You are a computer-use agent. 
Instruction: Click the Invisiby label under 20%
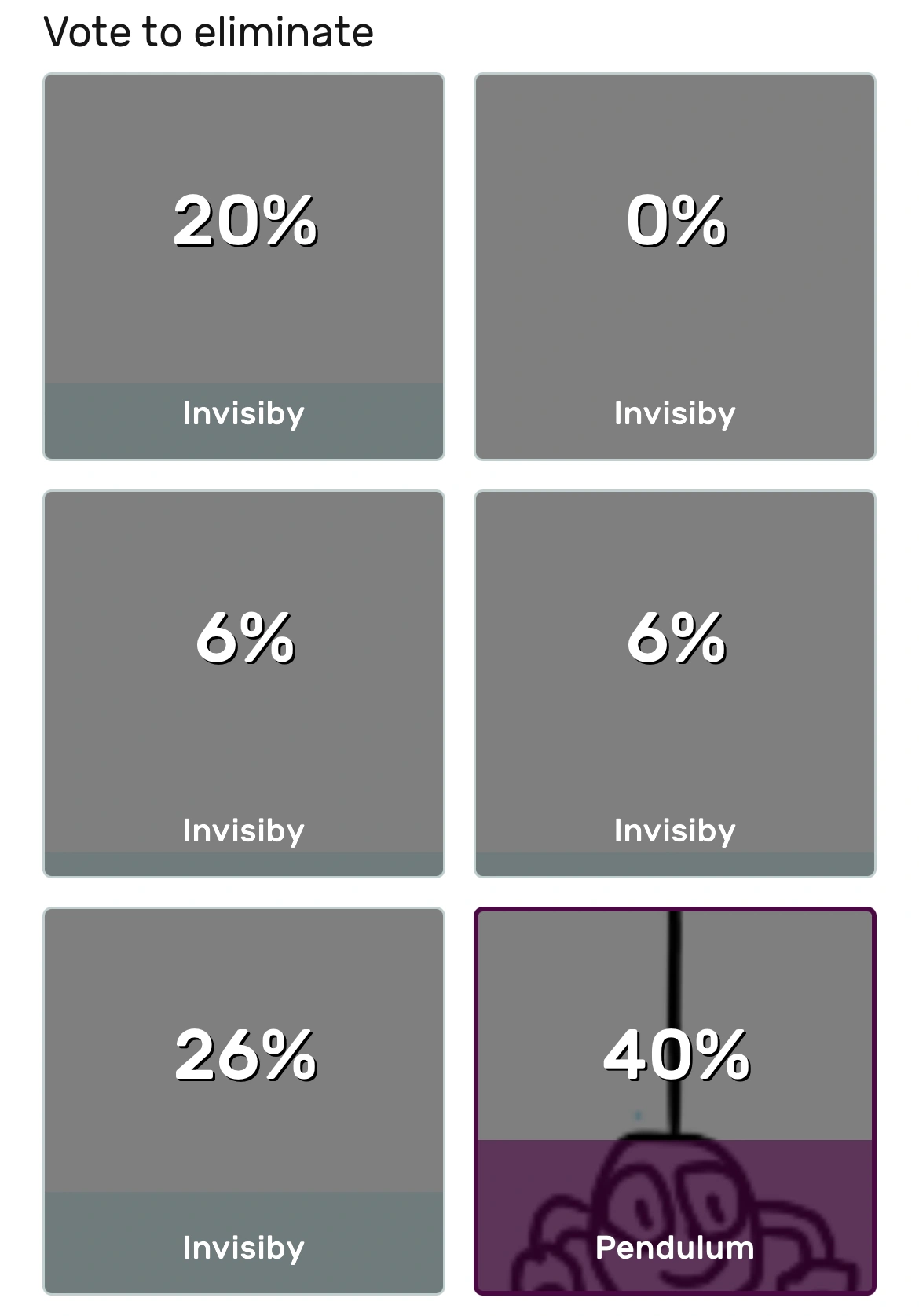coord(243,413)
